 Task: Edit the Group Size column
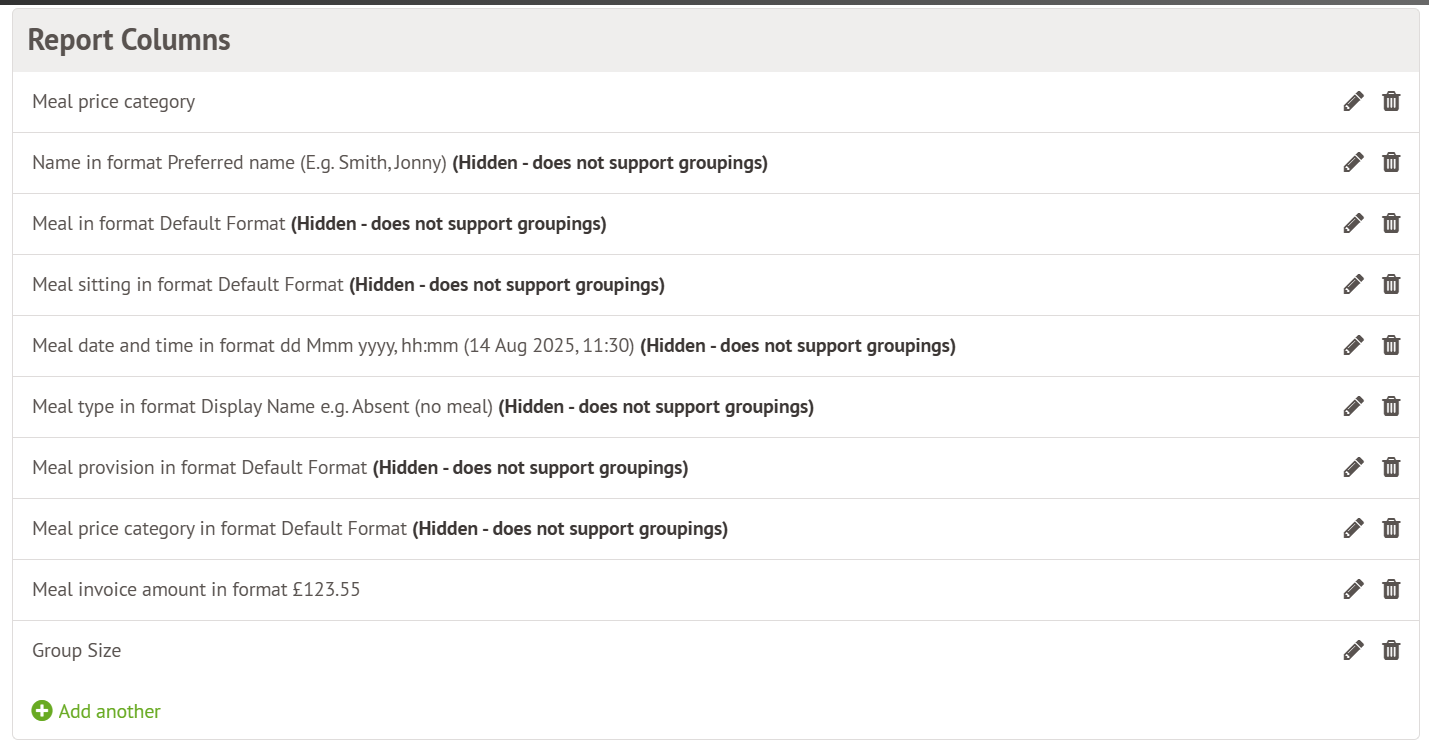[1353, 650]
